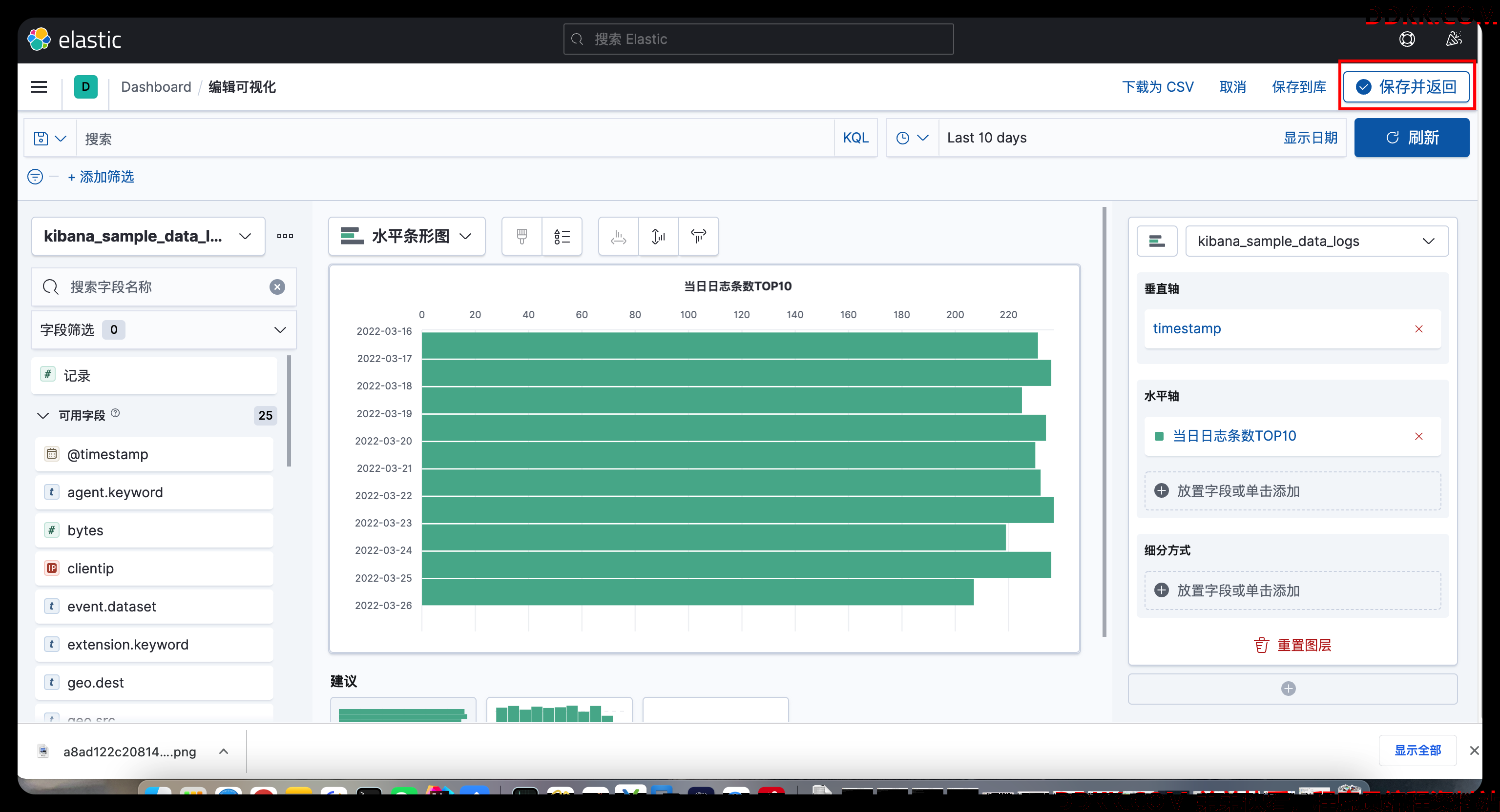
Task: Open the hamburger navigation menu
Action: pos(39,87)
